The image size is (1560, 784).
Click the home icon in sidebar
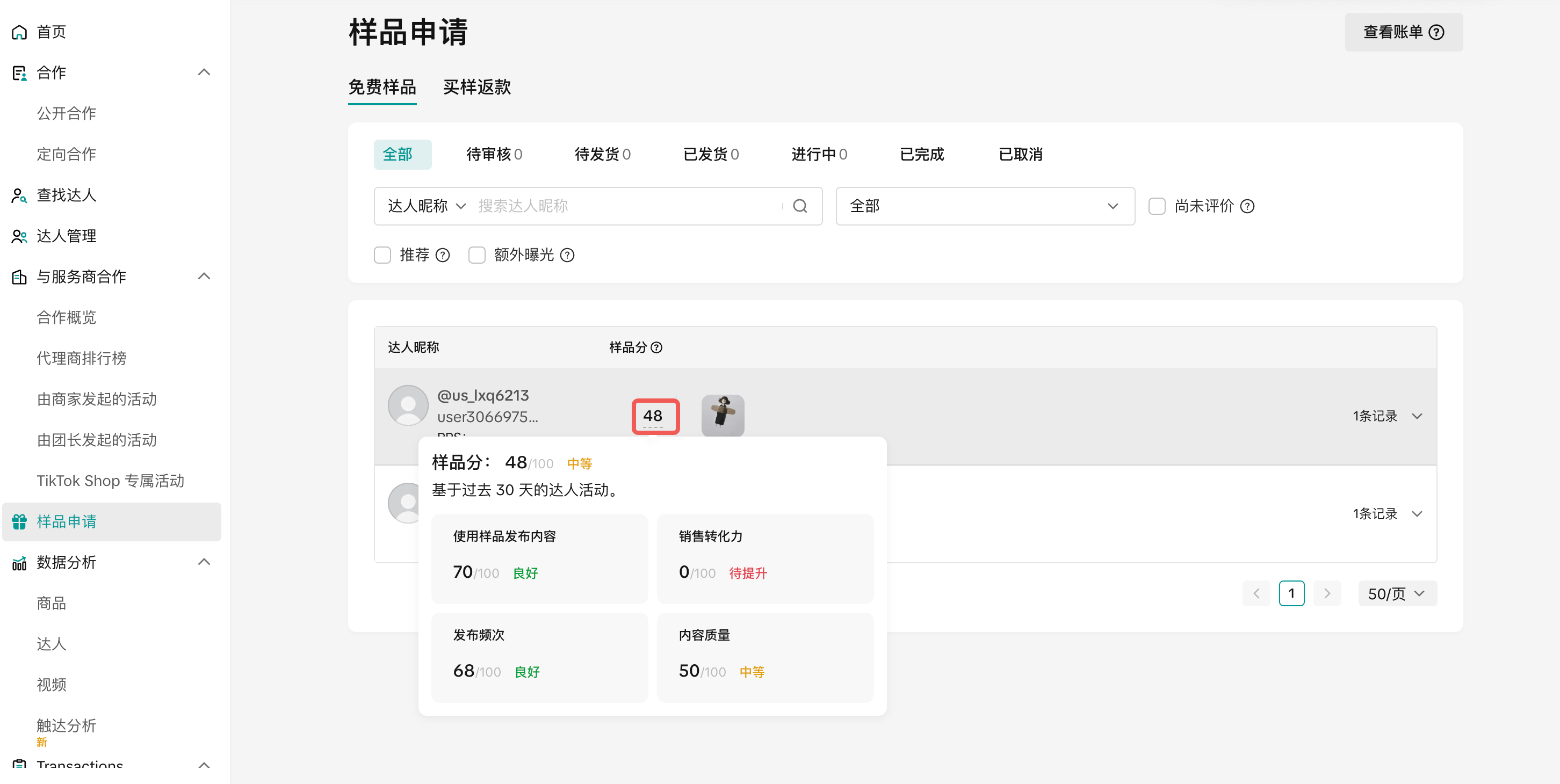[19, 32]
